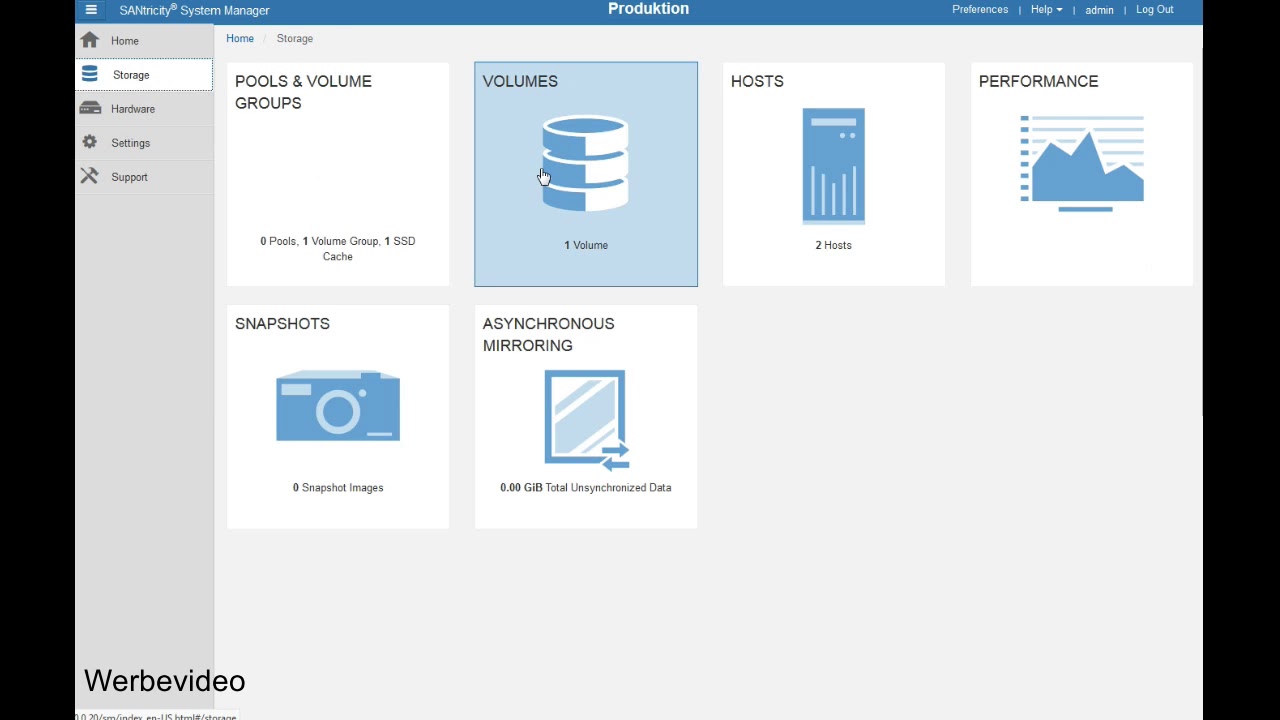Click the Snapshots tile heading
Image resolution: width=1280 pixels, height=720 pixels.
[x=282, y=323]
